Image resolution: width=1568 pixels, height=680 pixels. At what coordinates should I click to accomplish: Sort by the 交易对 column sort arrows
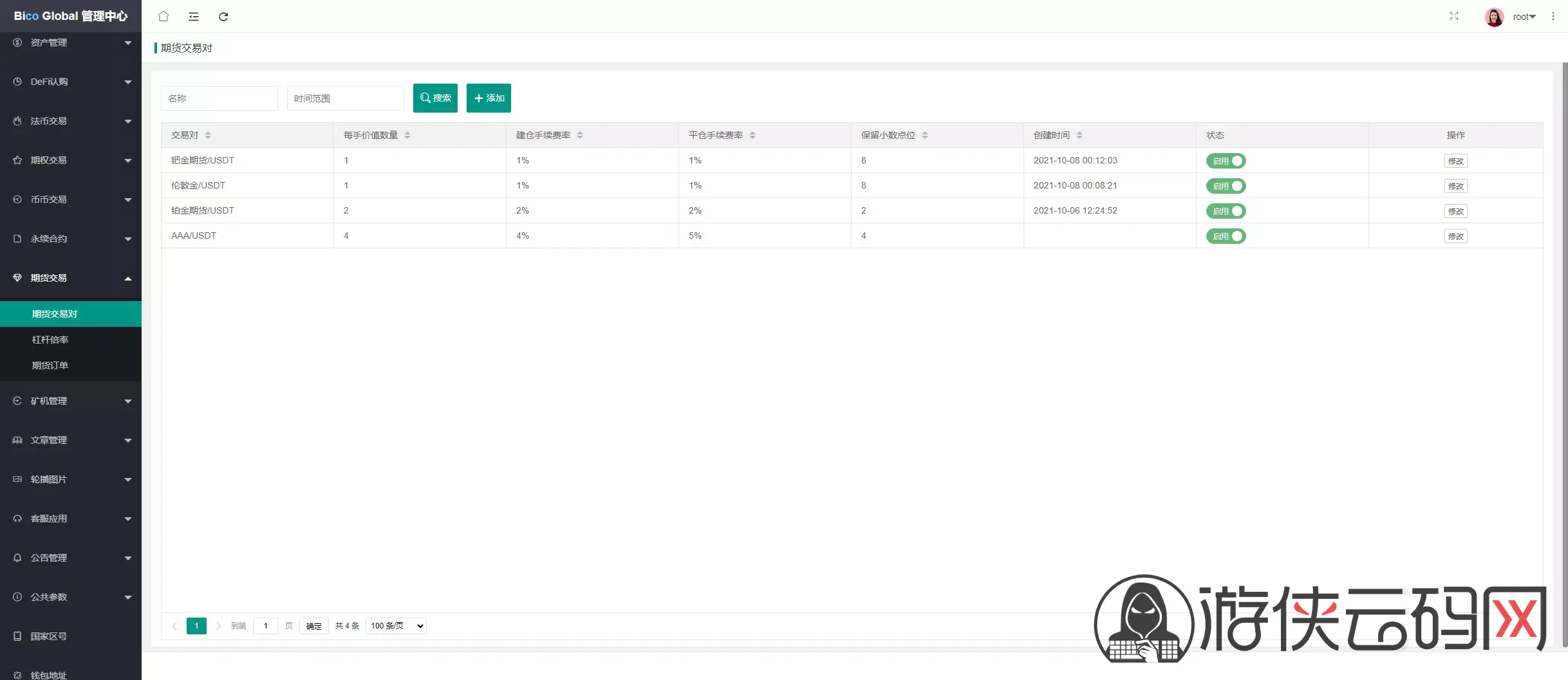point(208,135)
